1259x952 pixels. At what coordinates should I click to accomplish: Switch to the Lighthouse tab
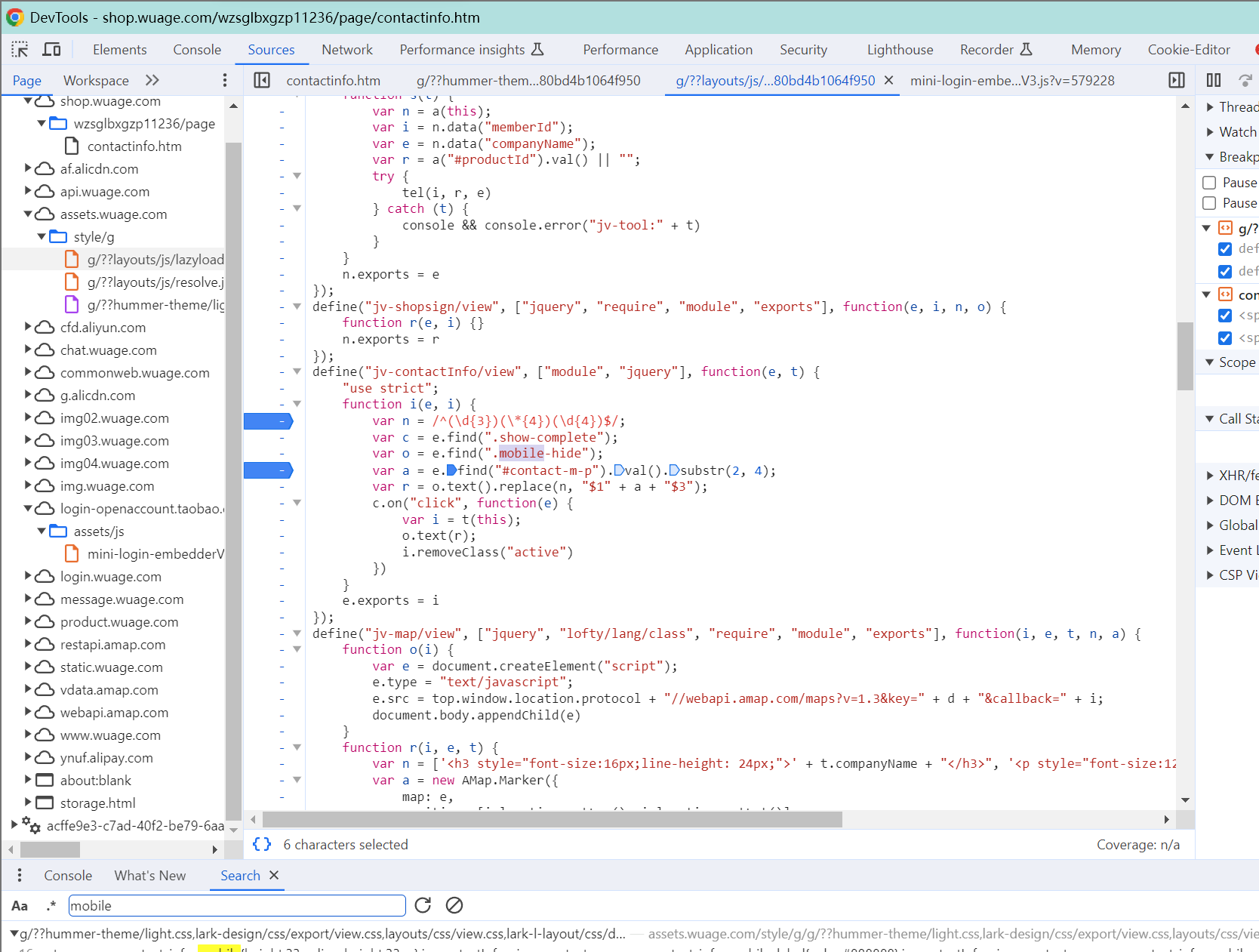click(900, 50)
